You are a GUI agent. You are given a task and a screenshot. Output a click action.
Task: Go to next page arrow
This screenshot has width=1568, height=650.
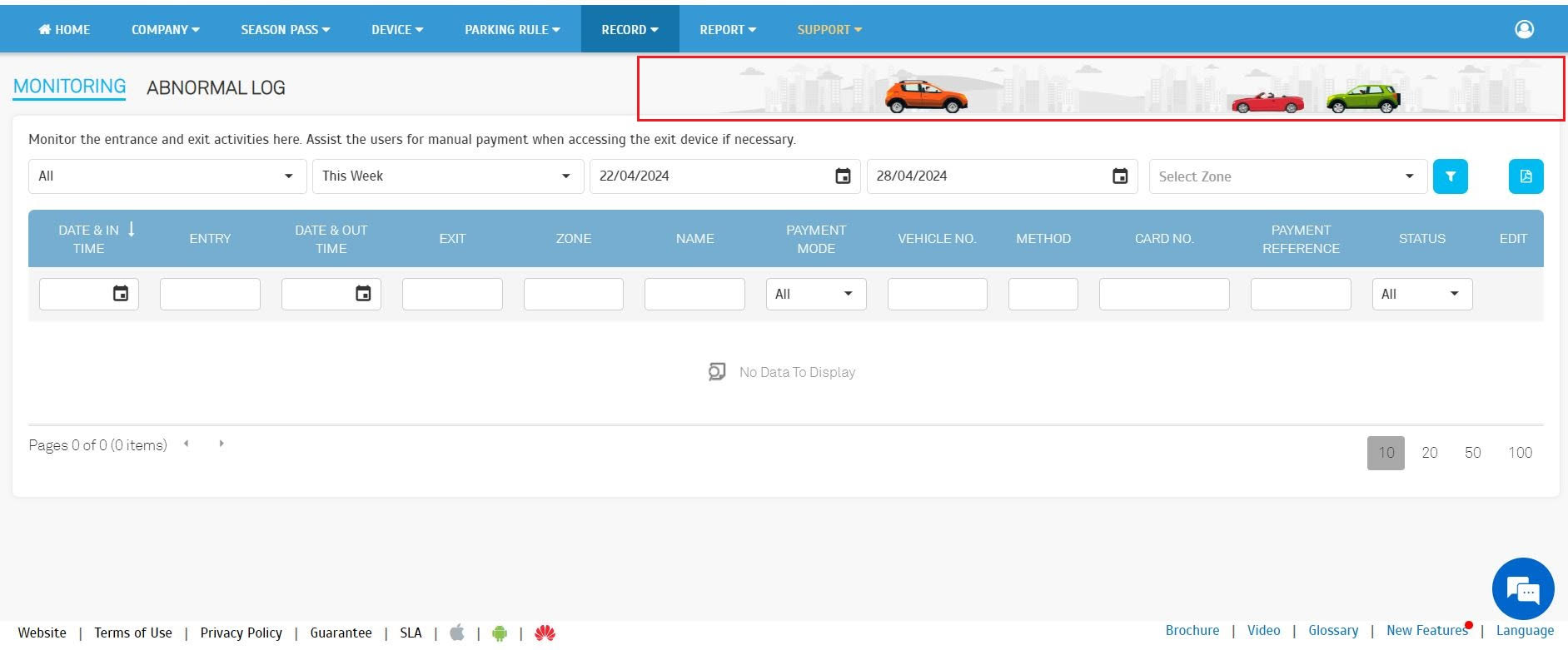pyautogui.click(x=222, y=444)
